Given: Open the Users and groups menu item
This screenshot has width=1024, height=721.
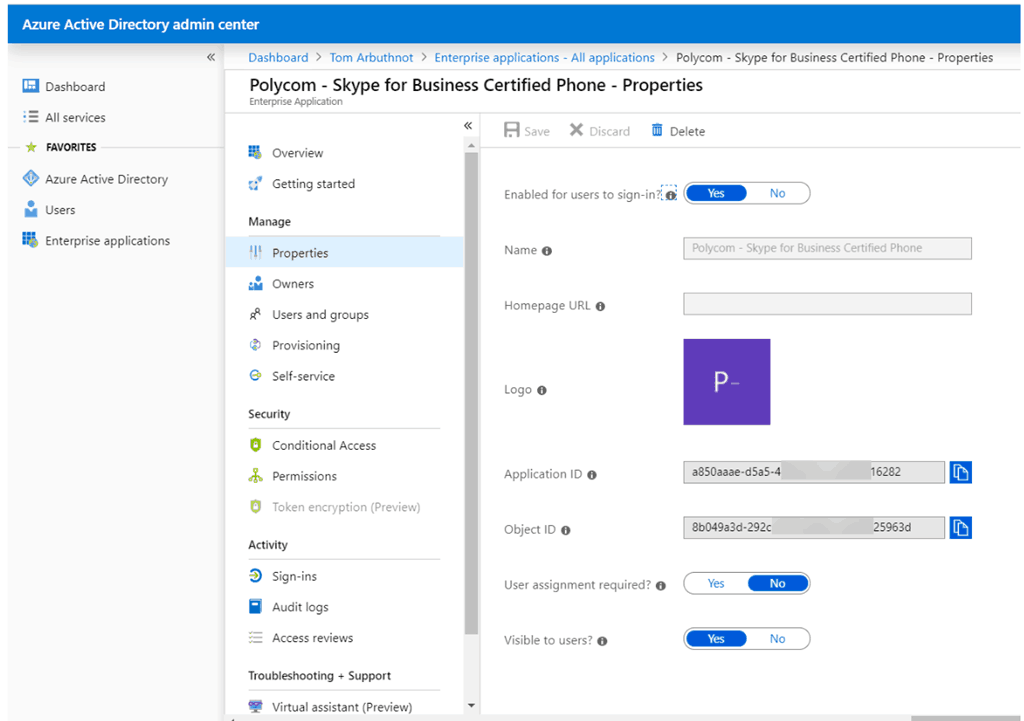Looking at the screenshot, I should [x=320, y=315].
